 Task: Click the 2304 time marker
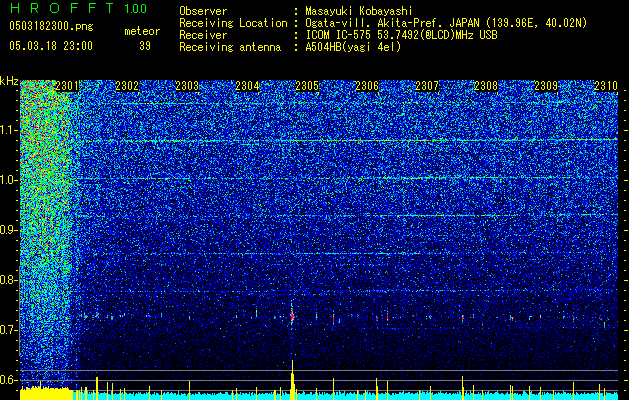tap(247, 86)
